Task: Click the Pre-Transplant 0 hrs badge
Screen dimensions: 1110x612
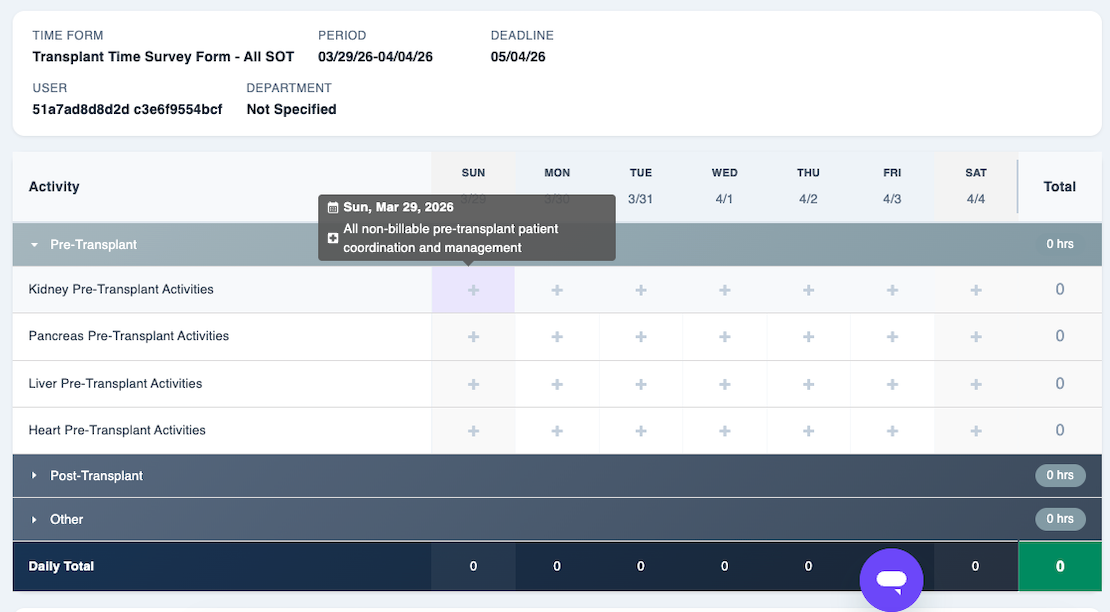Action: coord(1060,244)
